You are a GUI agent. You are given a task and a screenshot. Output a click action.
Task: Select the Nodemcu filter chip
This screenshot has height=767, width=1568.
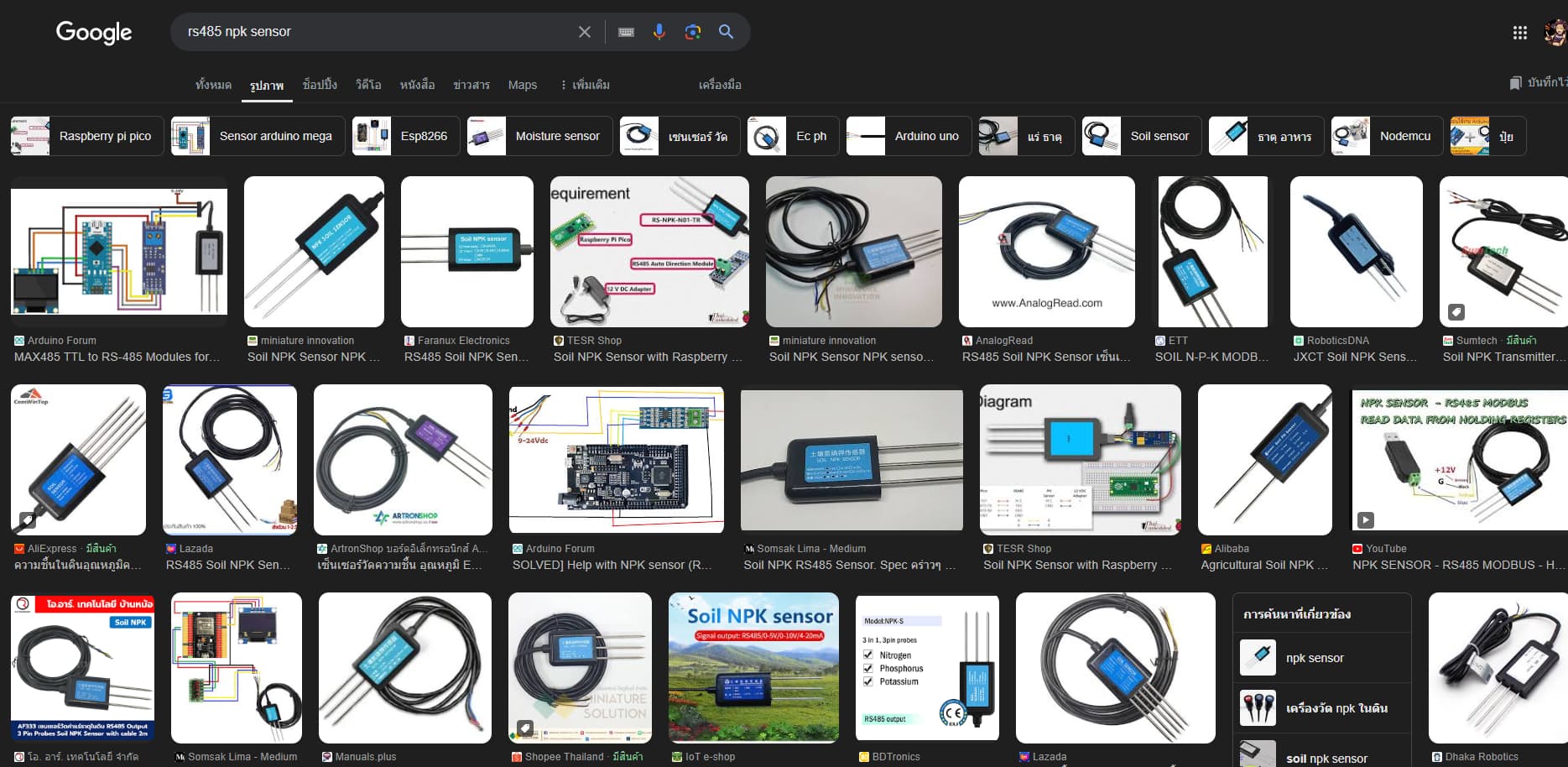1388,136
